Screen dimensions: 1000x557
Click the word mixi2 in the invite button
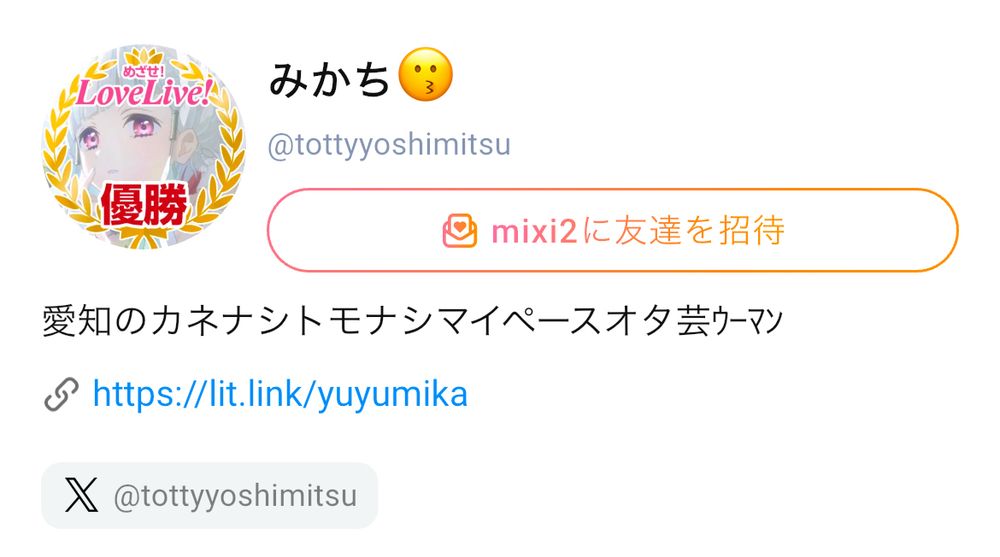[534, 230]
